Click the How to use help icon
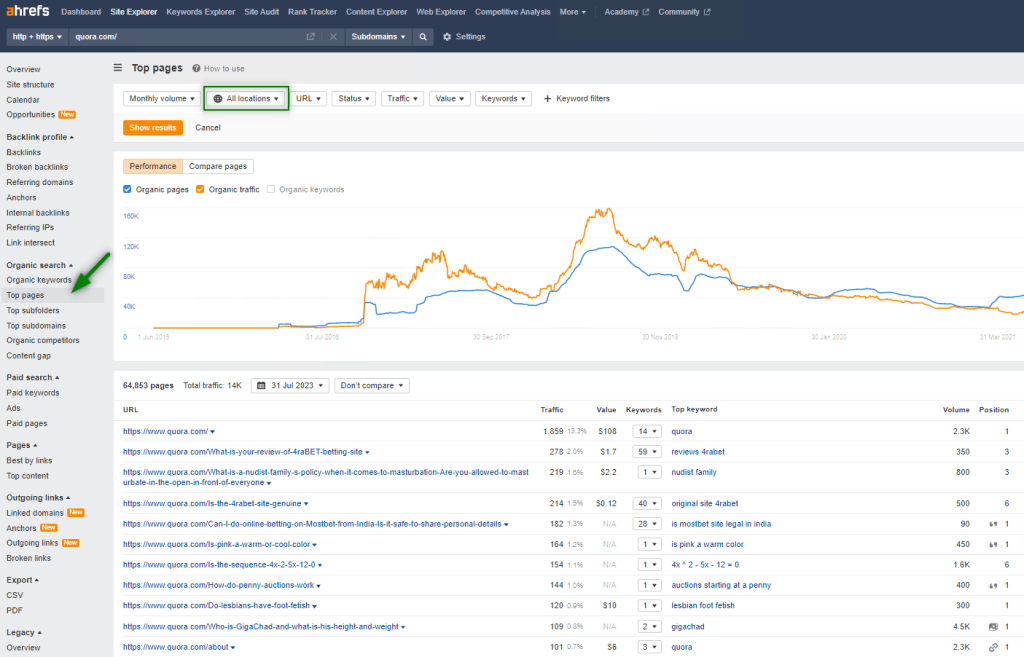Image resolution: width=1024 pixels, height=657 pixels. coord(196,69)
